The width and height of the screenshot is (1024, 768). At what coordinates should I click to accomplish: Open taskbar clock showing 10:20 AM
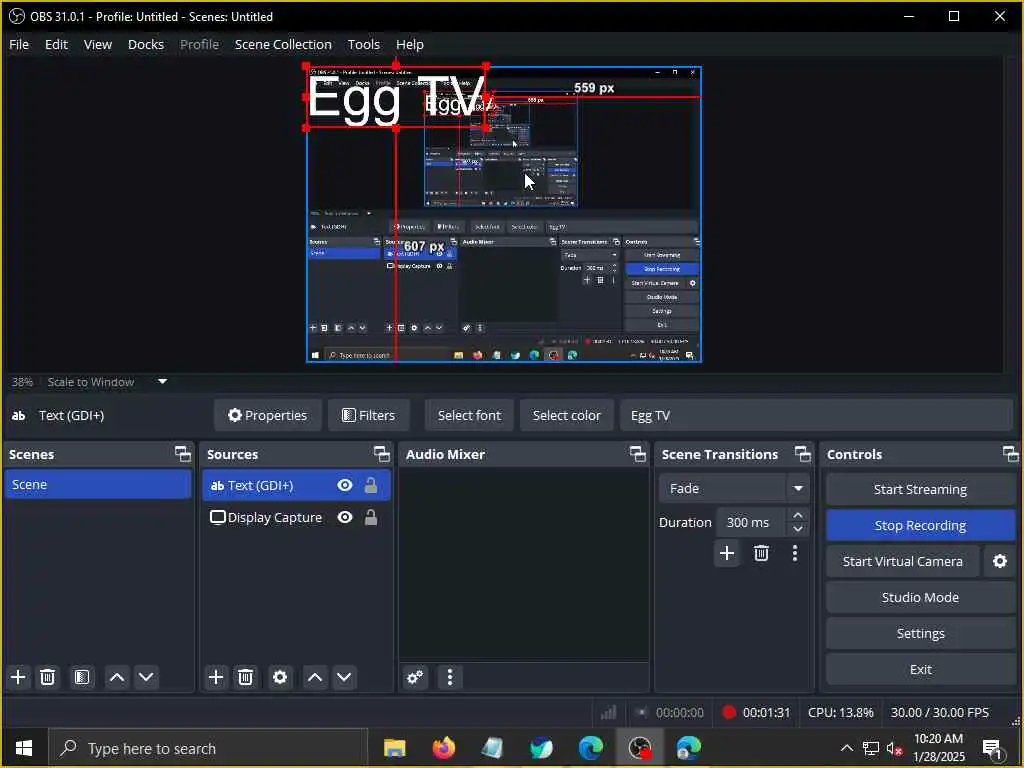coord(938,748)
